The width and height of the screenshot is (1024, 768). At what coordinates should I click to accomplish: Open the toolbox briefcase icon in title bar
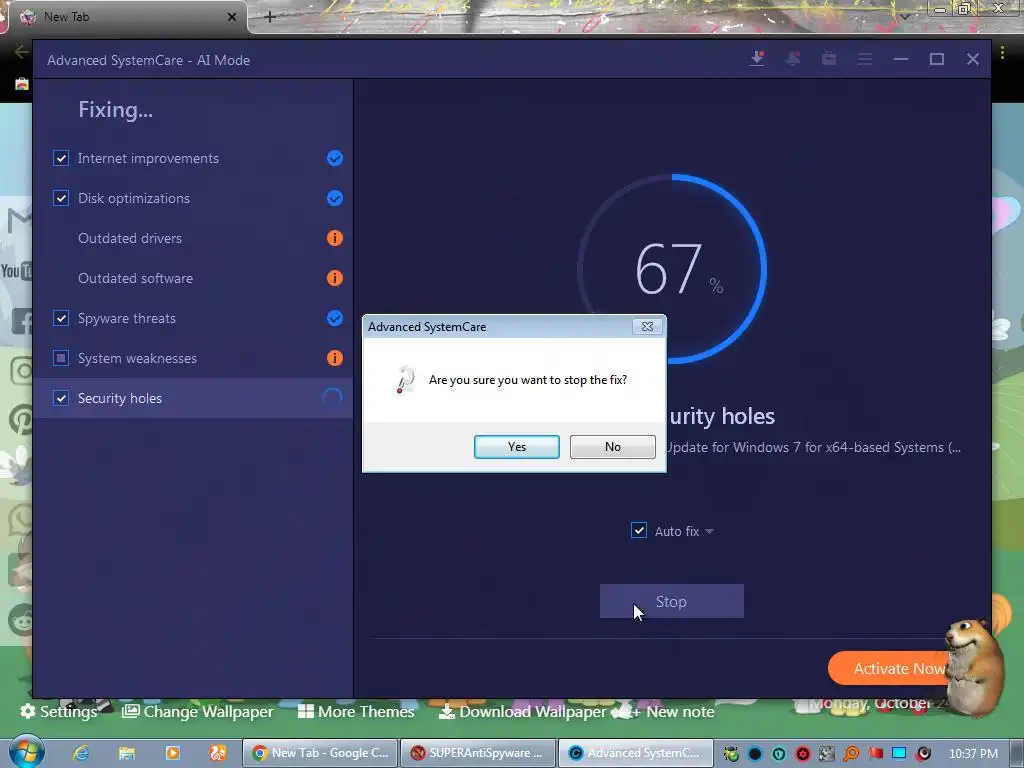[x=829, y=59]
